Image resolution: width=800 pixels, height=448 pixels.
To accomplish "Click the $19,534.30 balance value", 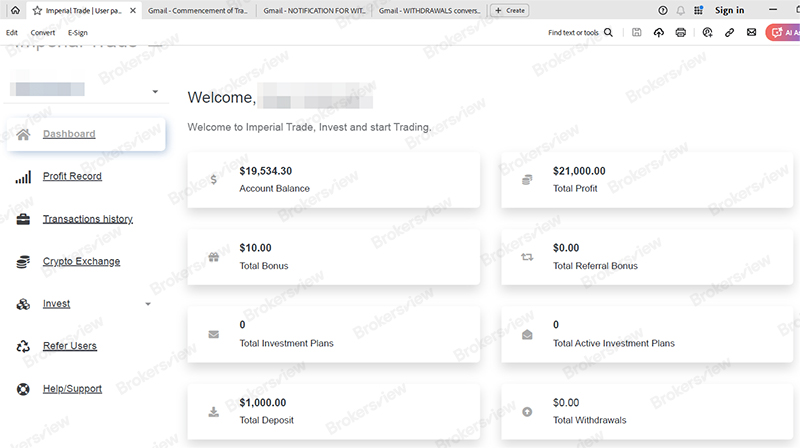I will [265, 171].
